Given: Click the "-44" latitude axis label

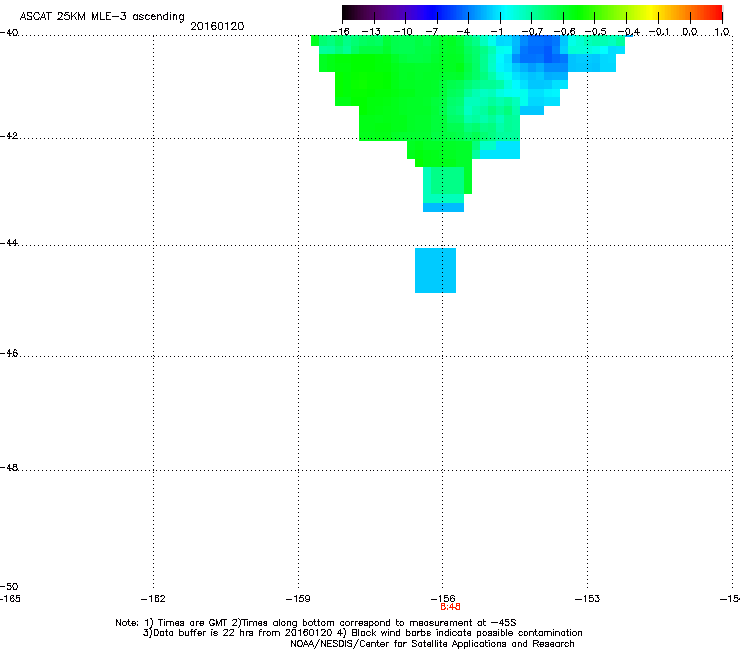Looking at the screenshot, I should pyautogui.click(x=9, y=243).
